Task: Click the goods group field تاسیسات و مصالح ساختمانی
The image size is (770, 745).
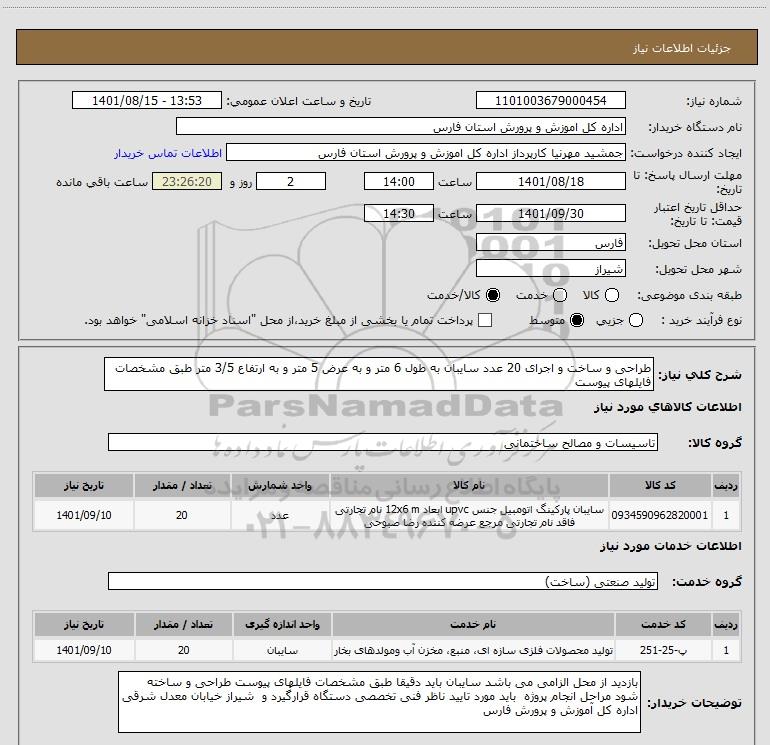Action: (383, 442)
